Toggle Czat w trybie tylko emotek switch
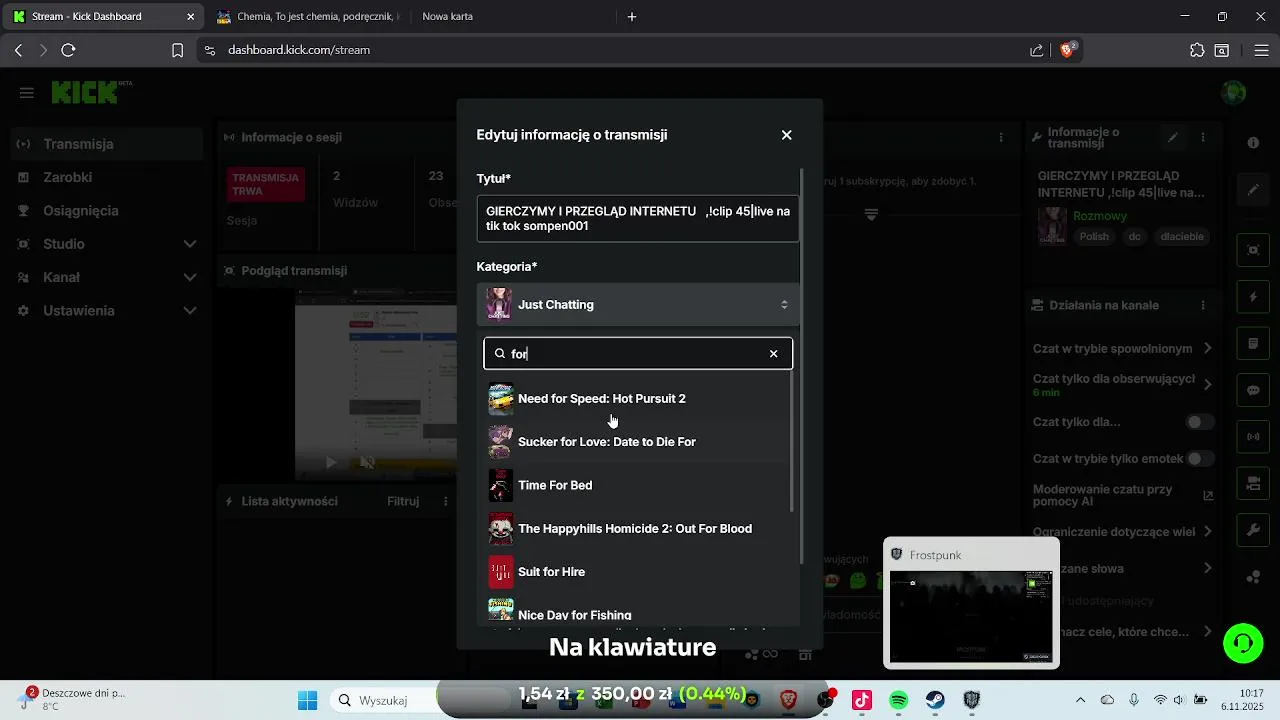Screen dimensions: 1280x720 pos(1200,459)
